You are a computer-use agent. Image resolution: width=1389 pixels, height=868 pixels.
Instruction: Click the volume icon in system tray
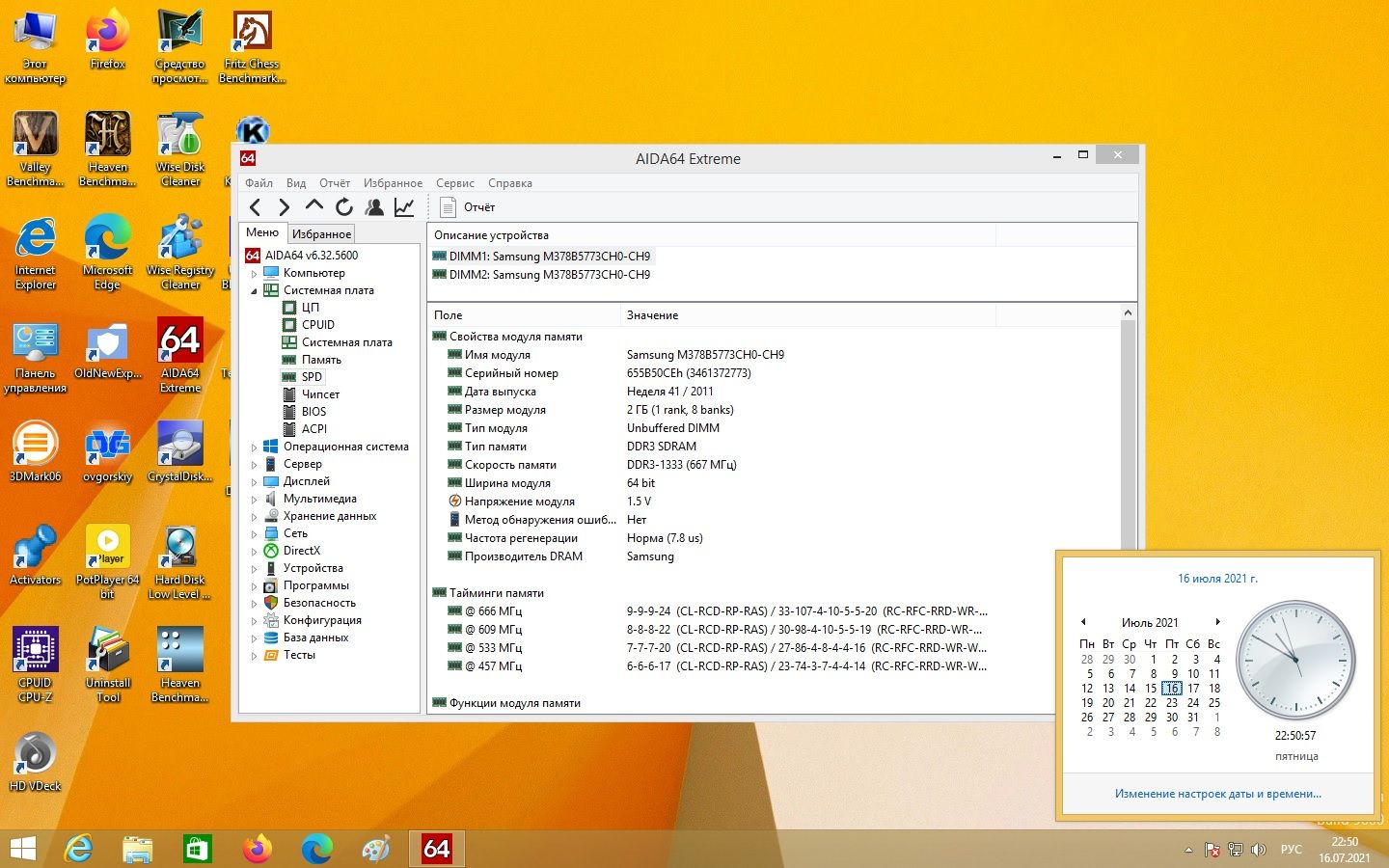1258,850
